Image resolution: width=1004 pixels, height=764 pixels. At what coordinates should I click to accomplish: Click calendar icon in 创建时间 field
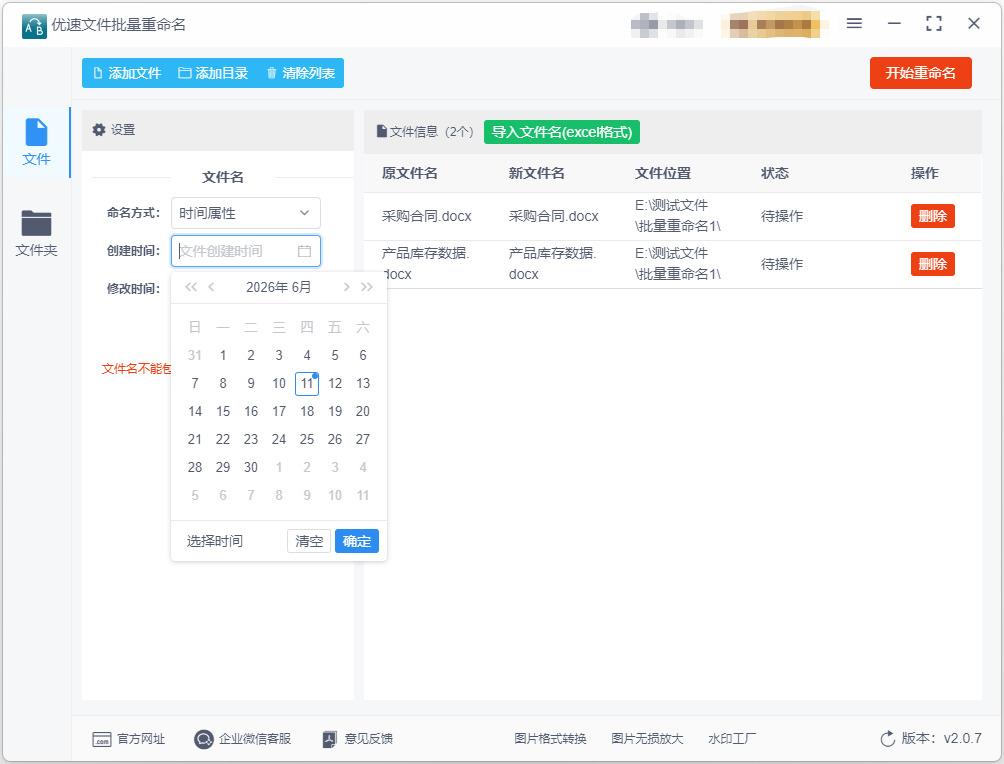(x=304, y=251)
